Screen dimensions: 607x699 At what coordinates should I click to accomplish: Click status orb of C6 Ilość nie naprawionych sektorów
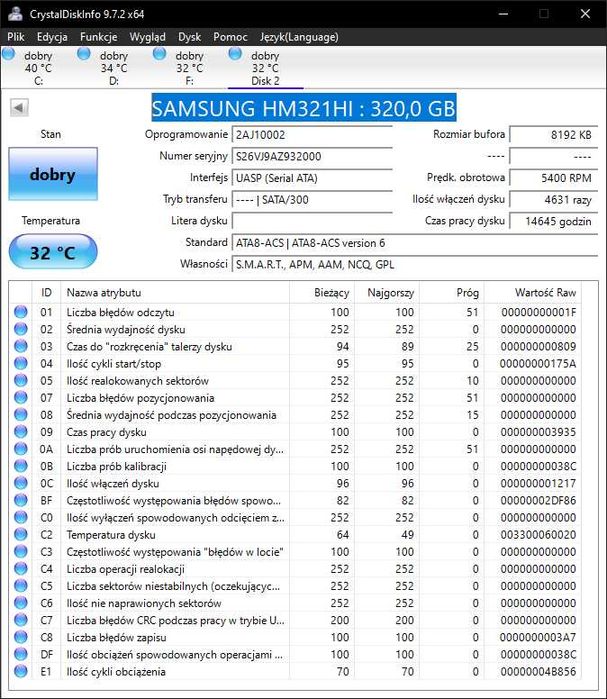coord(21,603)
